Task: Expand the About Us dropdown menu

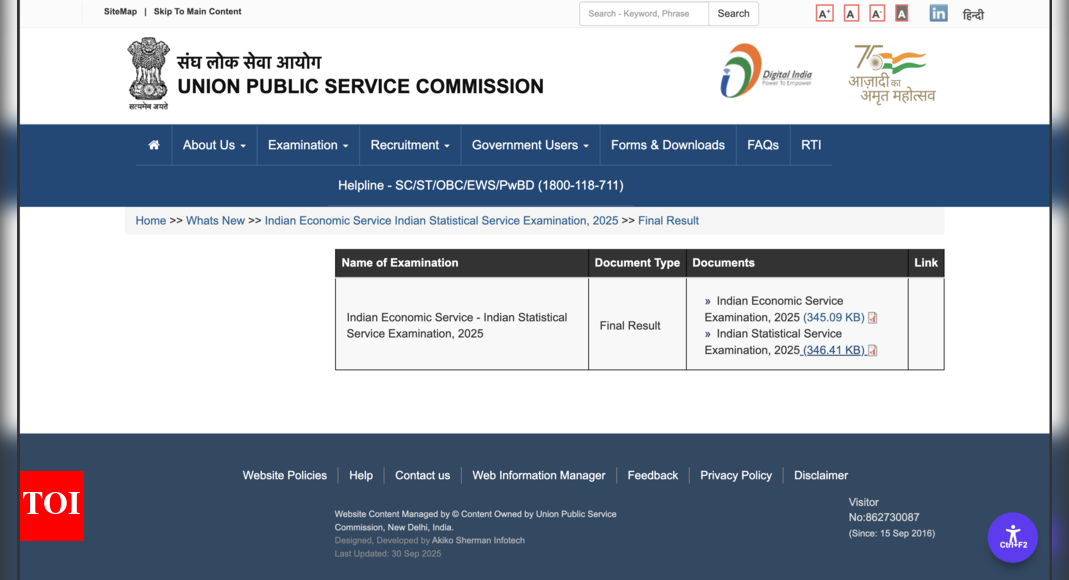Action: click(x=214, y=145)
